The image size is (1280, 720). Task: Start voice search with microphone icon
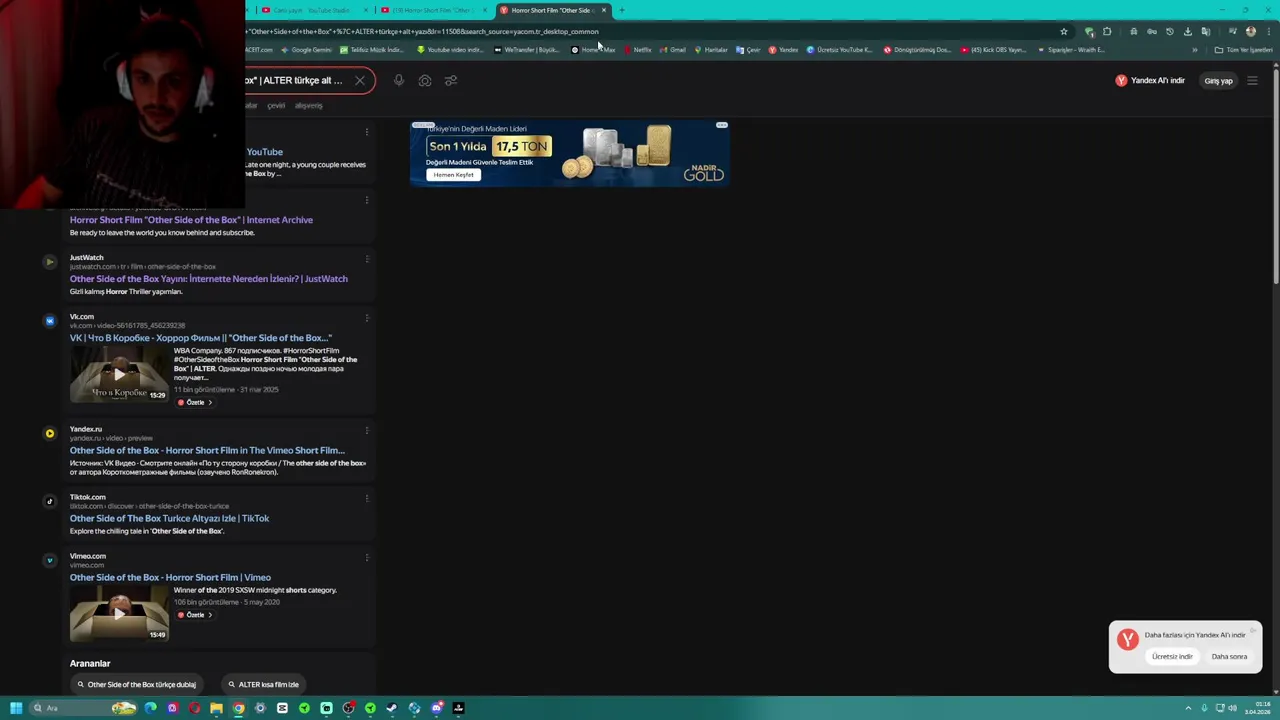point(399,81)
